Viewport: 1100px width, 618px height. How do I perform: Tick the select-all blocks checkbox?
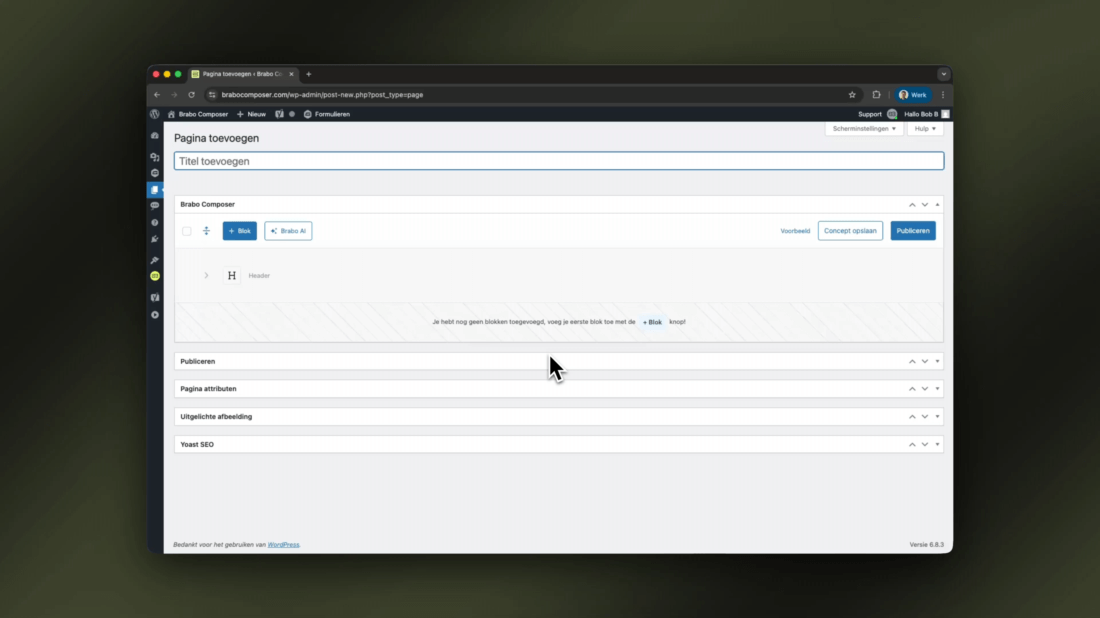[186, 231]
